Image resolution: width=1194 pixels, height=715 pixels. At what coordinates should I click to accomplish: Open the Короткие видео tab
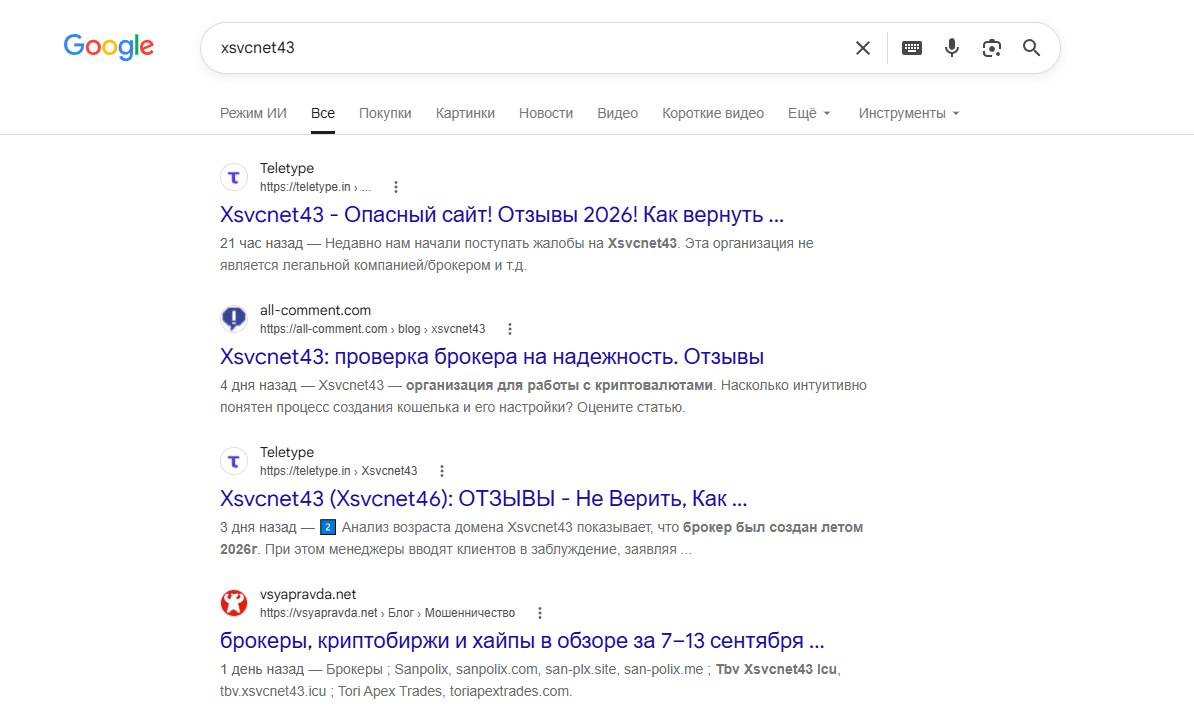point(713,113)
